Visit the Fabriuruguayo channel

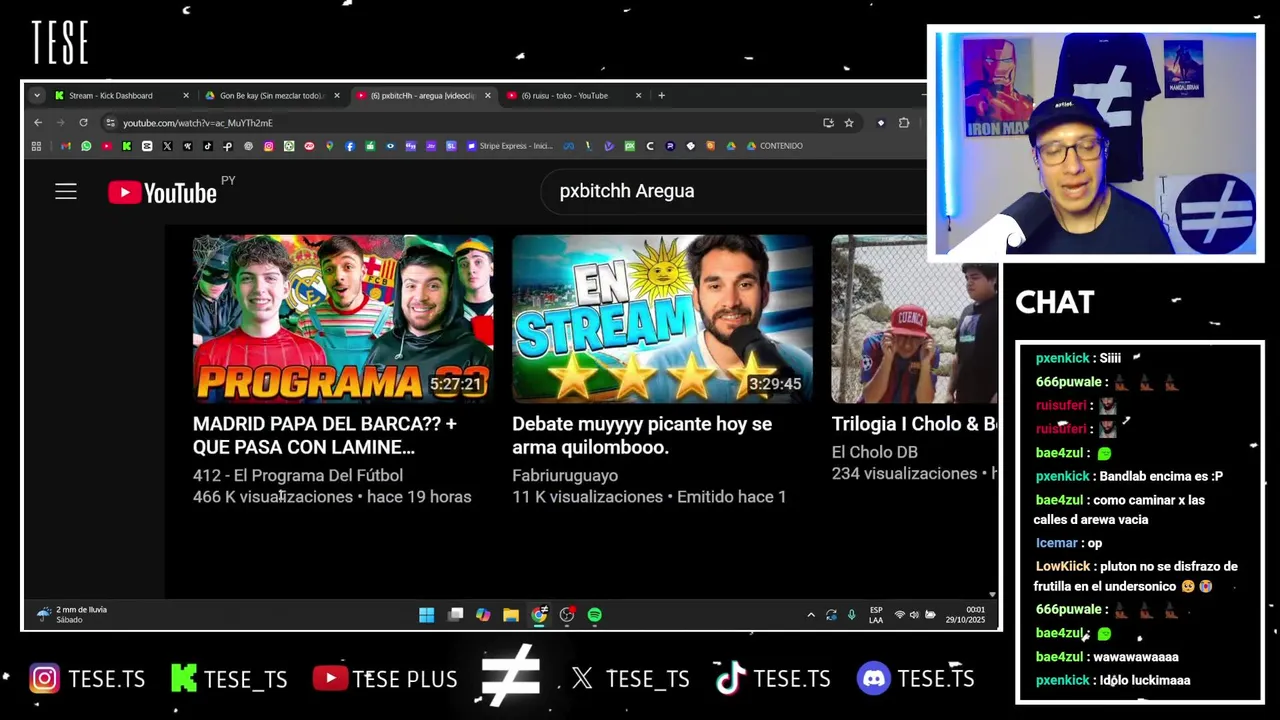coord(565,476)
